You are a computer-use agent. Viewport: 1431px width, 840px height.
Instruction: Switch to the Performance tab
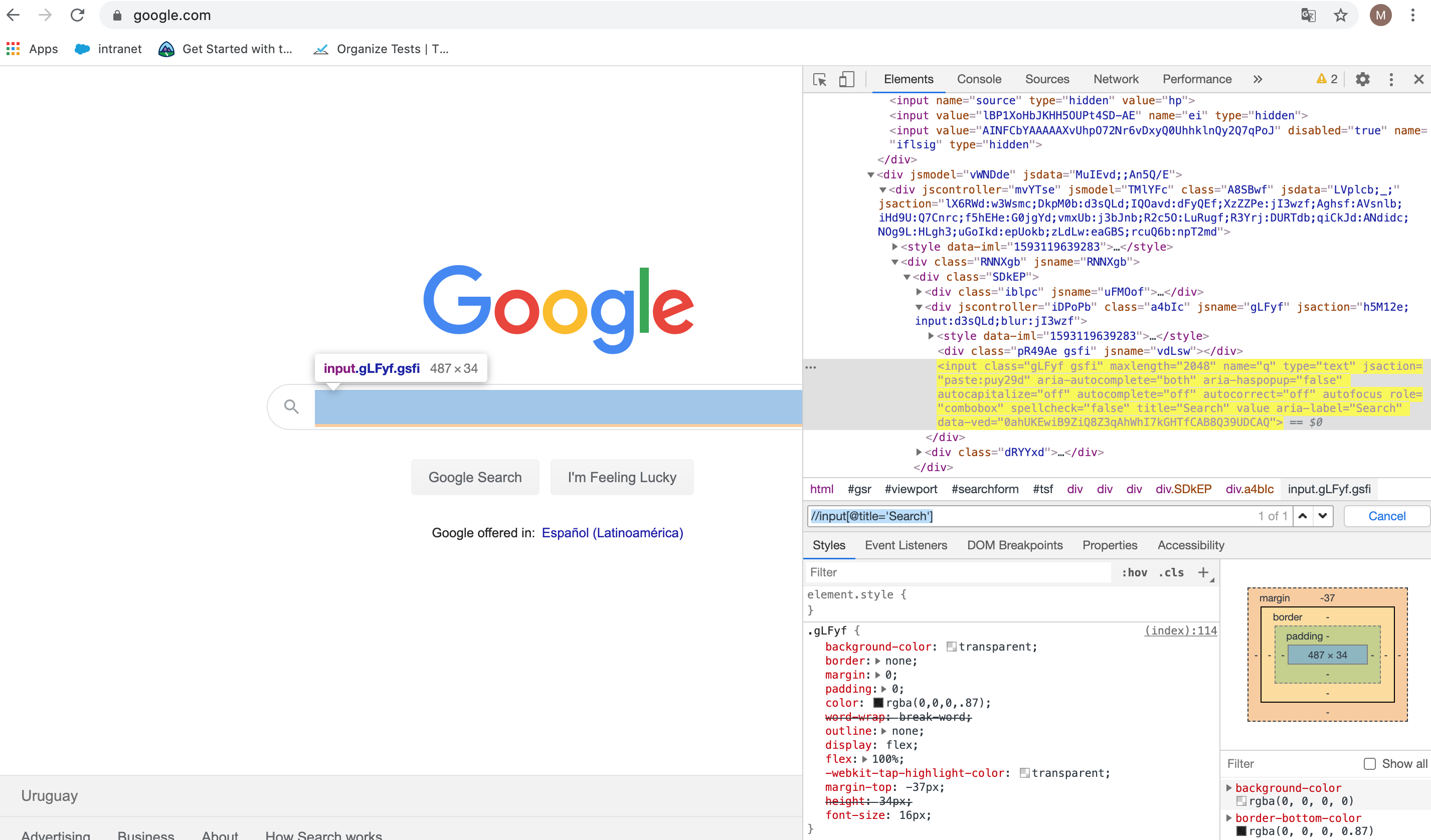1196,80
